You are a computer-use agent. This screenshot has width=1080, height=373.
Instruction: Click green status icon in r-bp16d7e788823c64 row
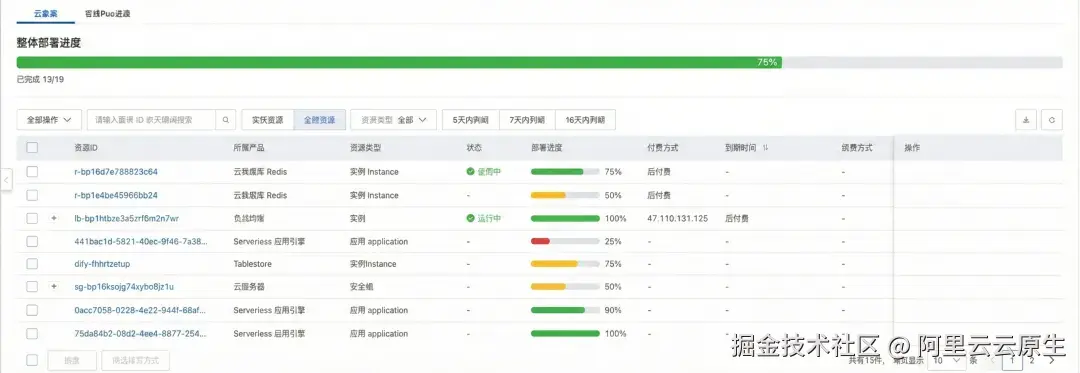[470, 171]
